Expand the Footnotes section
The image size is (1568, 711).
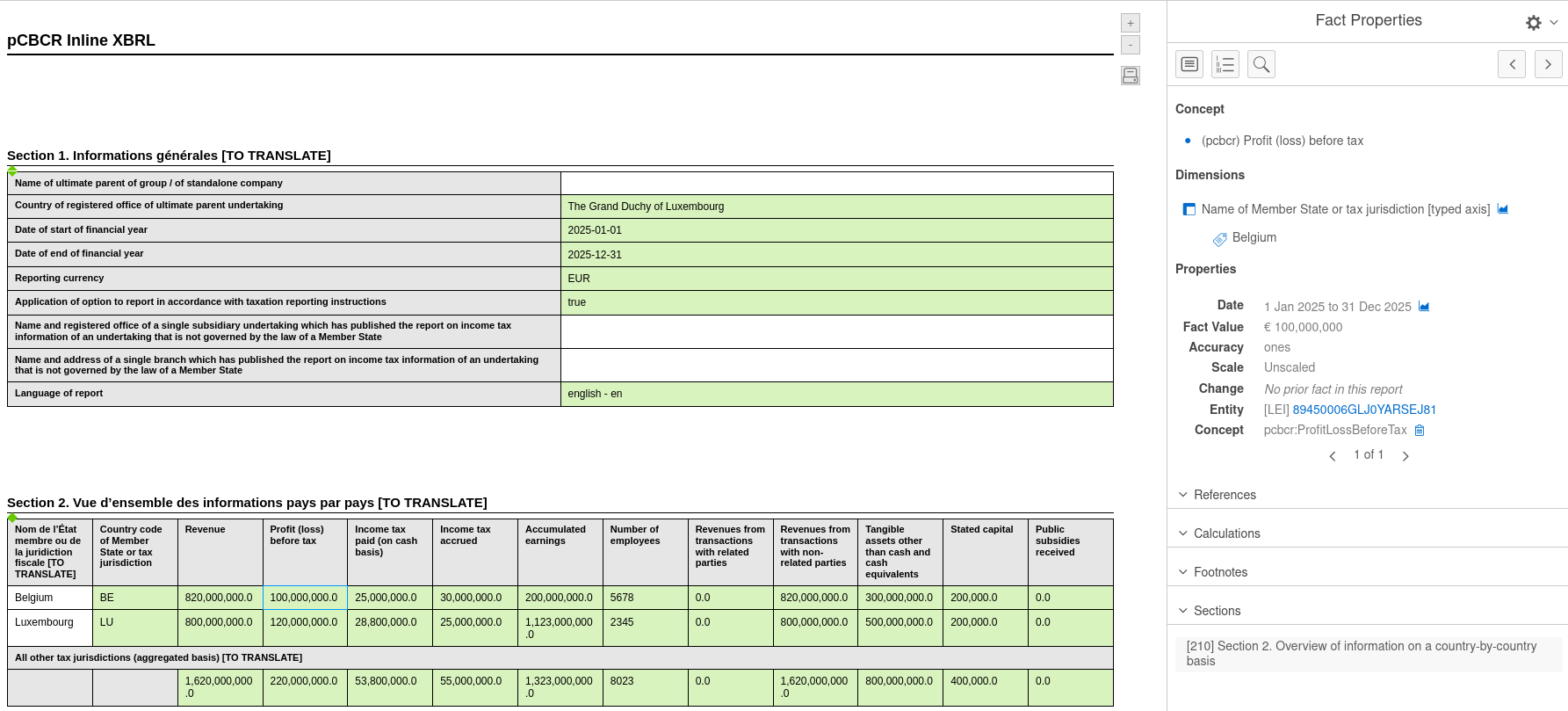pyautogui.click(x=1220, y=572)
